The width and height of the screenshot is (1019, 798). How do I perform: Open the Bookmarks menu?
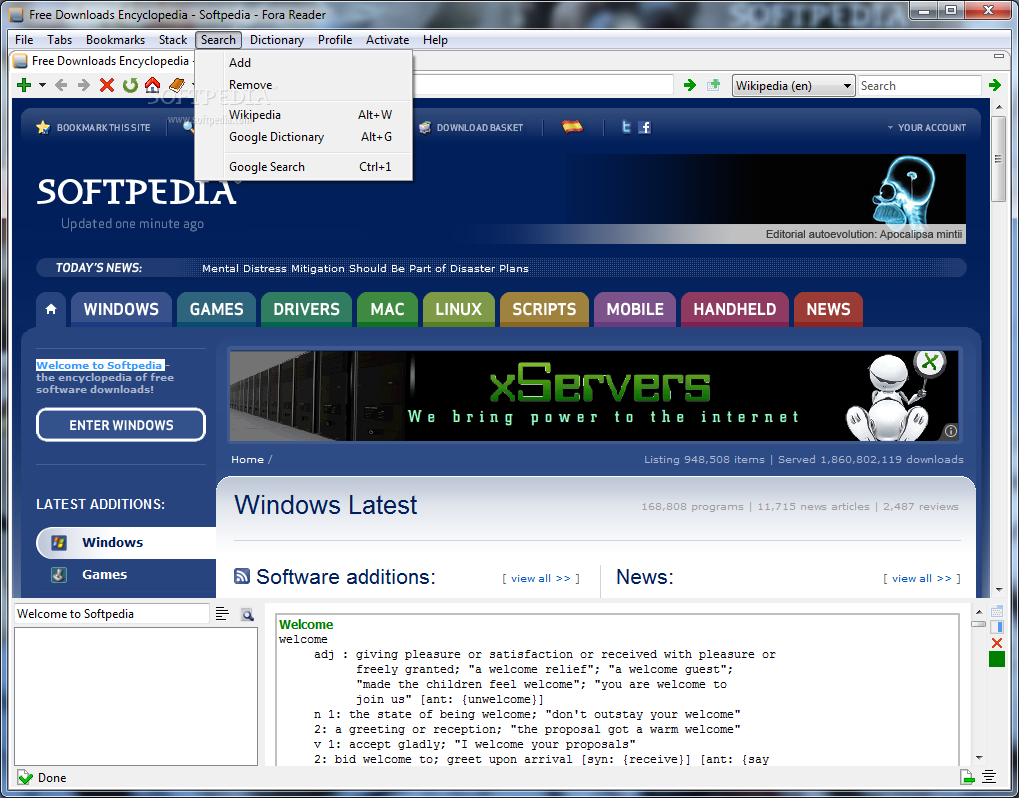[115, 40]
